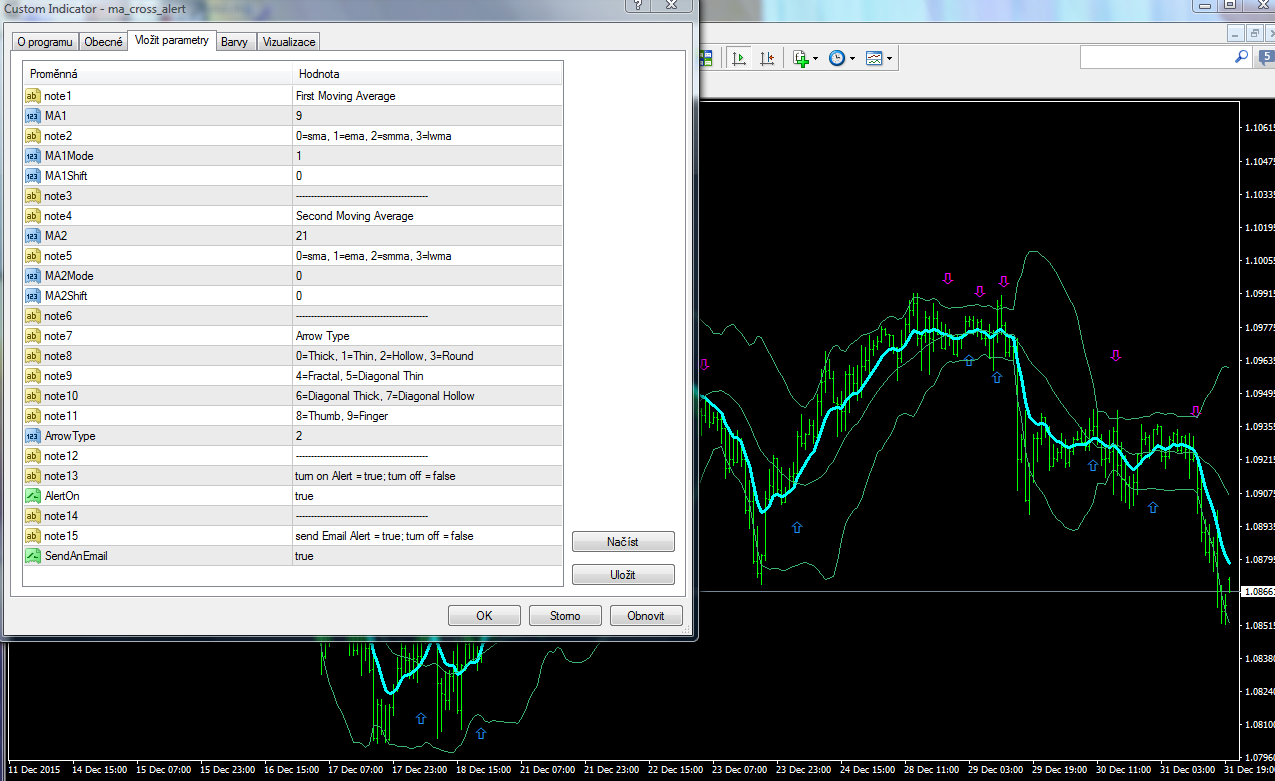The height and width of the screenshot is (781, 1275).
Task: Switch to the Barvy tab
Action: (x=236, y=42)
